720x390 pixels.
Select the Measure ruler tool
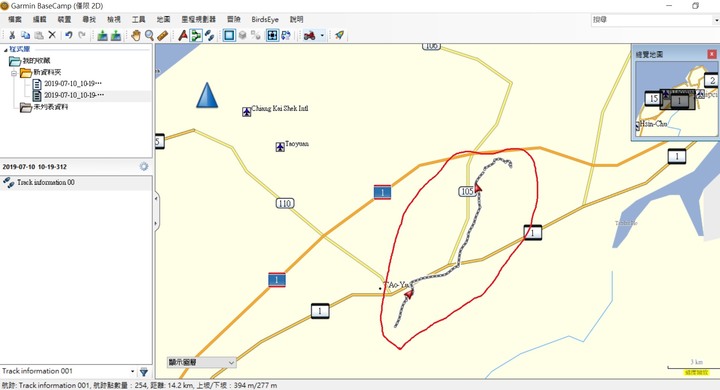point(162,35)
